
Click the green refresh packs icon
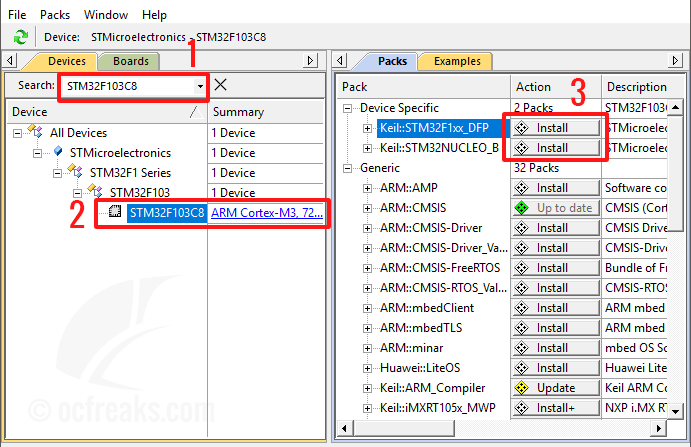(x=20, y=37)
